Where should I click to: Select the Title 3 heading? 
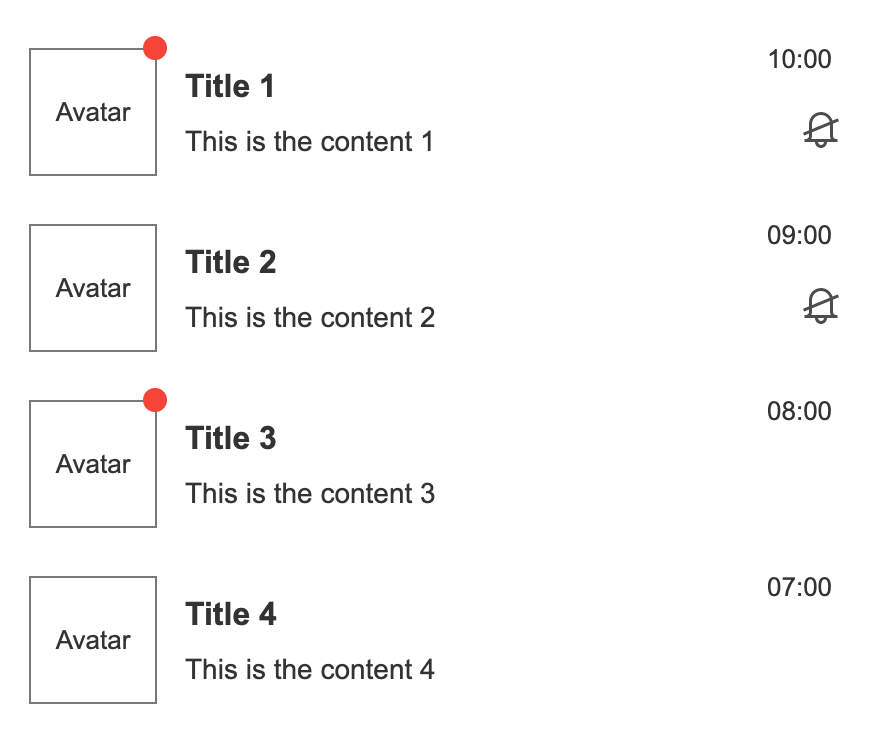pyautogui.click(x=231, y=438)
